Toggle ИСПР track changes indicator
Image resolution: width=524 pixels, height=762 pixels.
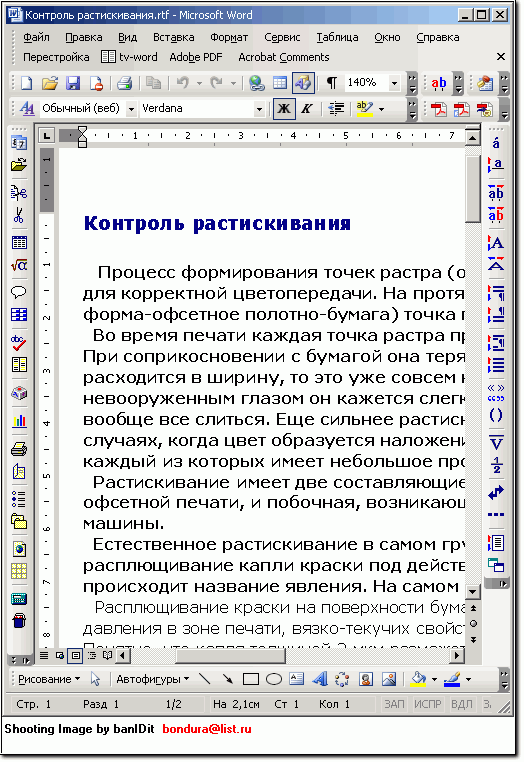pos(428,705)
